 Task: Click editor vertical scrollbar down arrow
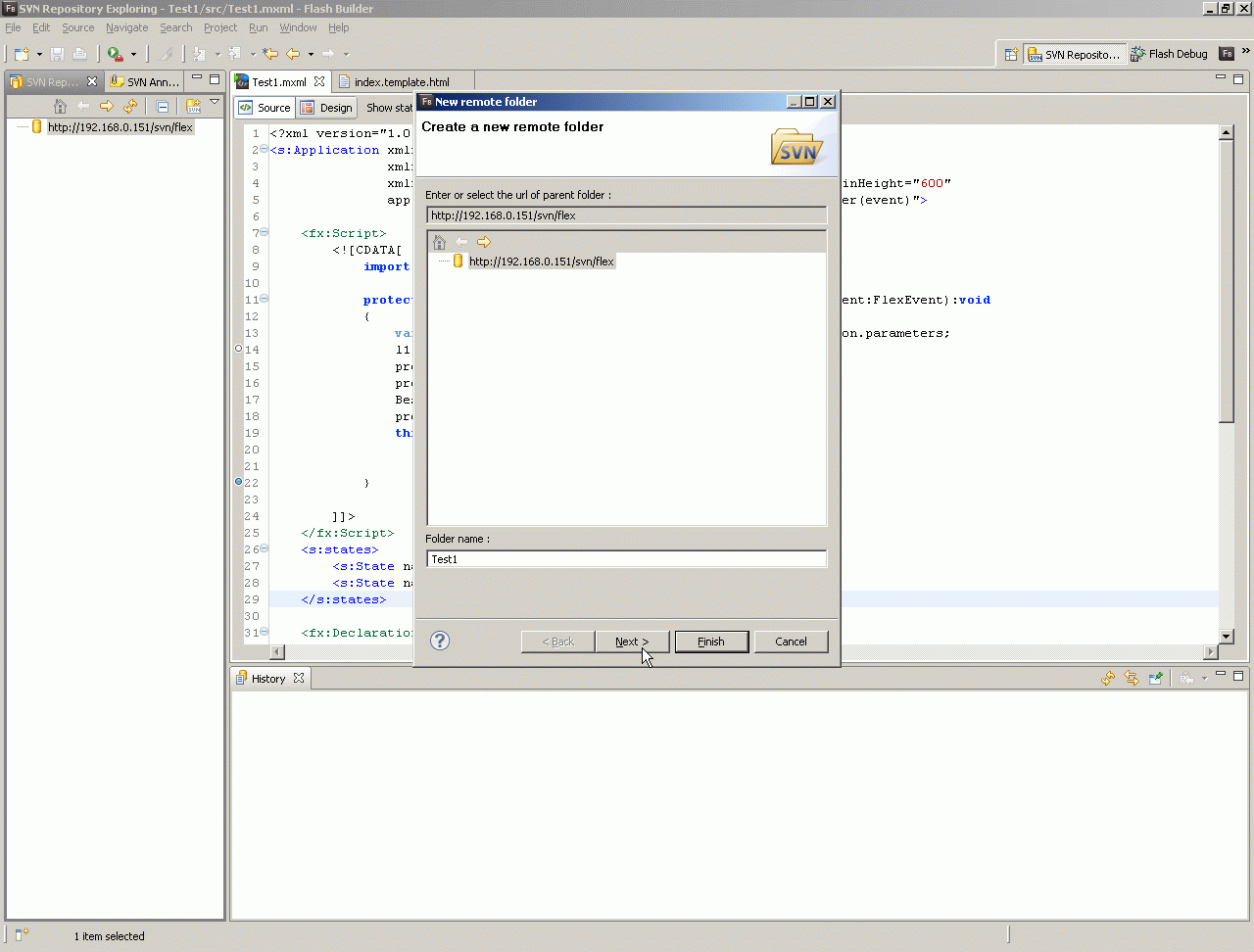(1227, 636)
